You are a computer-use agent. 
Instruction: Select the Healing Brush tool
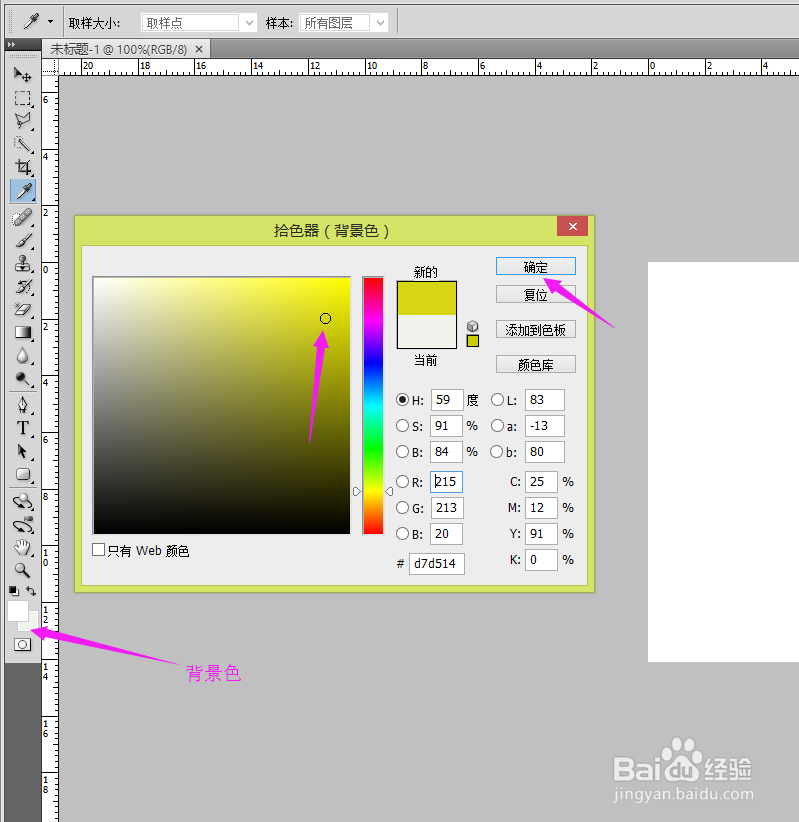[x=23, y=217]
